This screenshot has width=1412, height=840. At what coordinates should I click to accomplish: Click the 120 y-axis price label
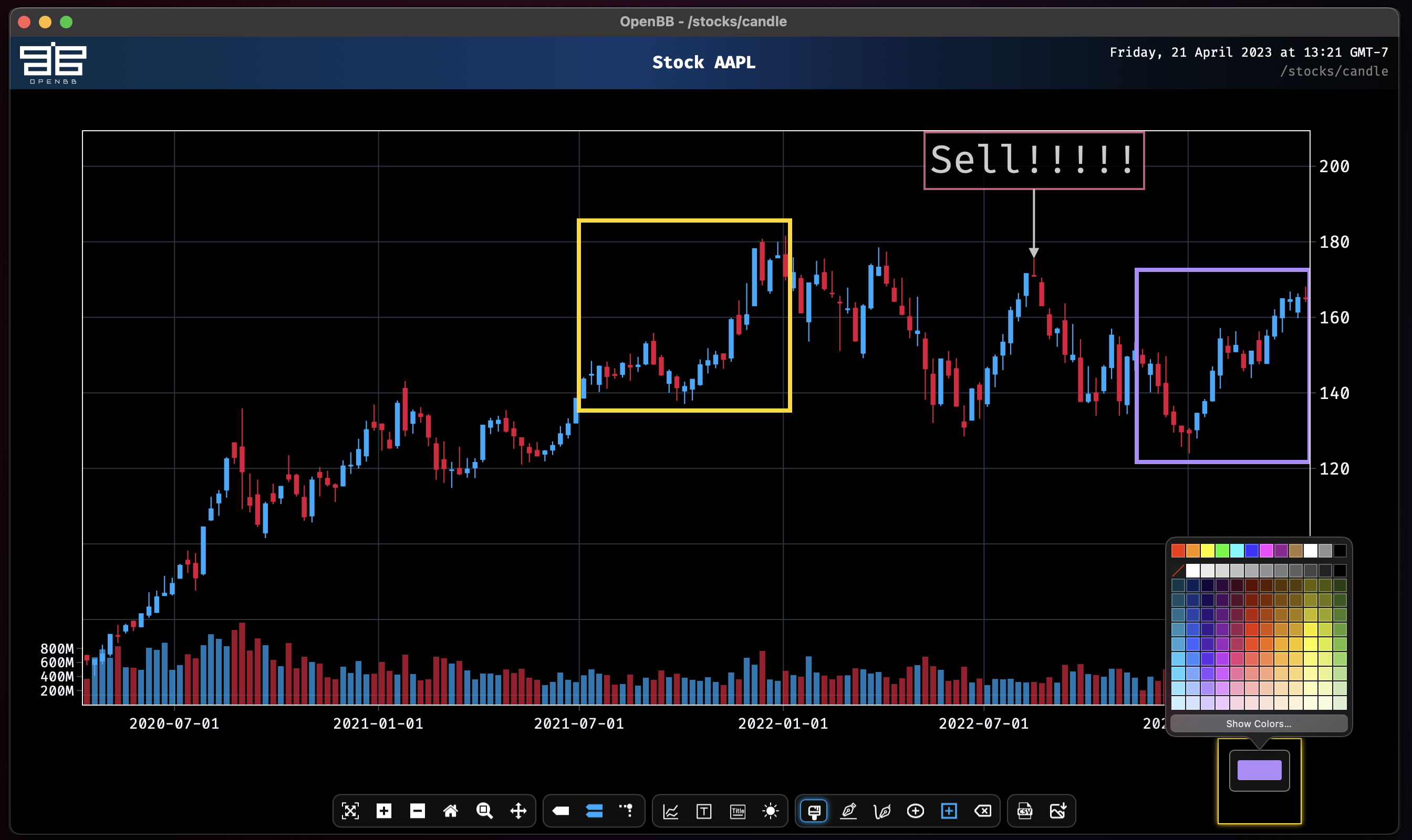tap(1334, 469)
